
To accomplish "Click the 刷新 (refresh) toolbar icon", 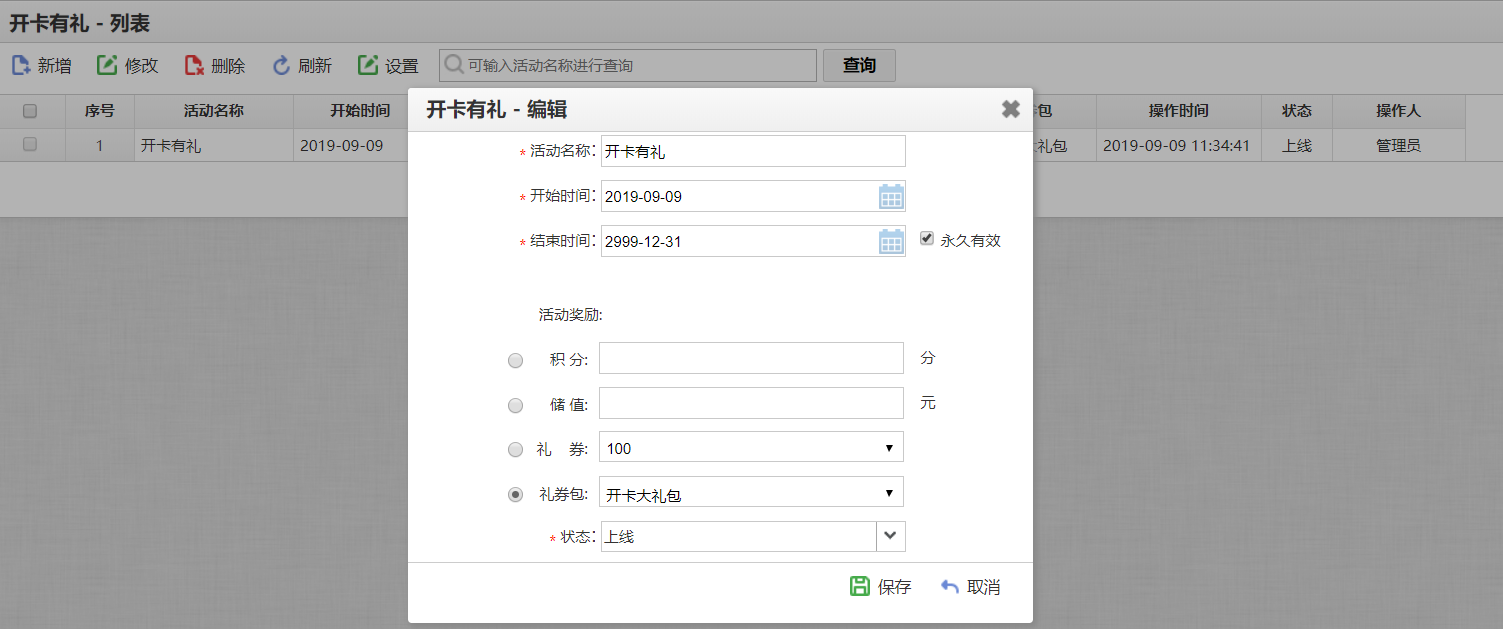I will point(281,66).
